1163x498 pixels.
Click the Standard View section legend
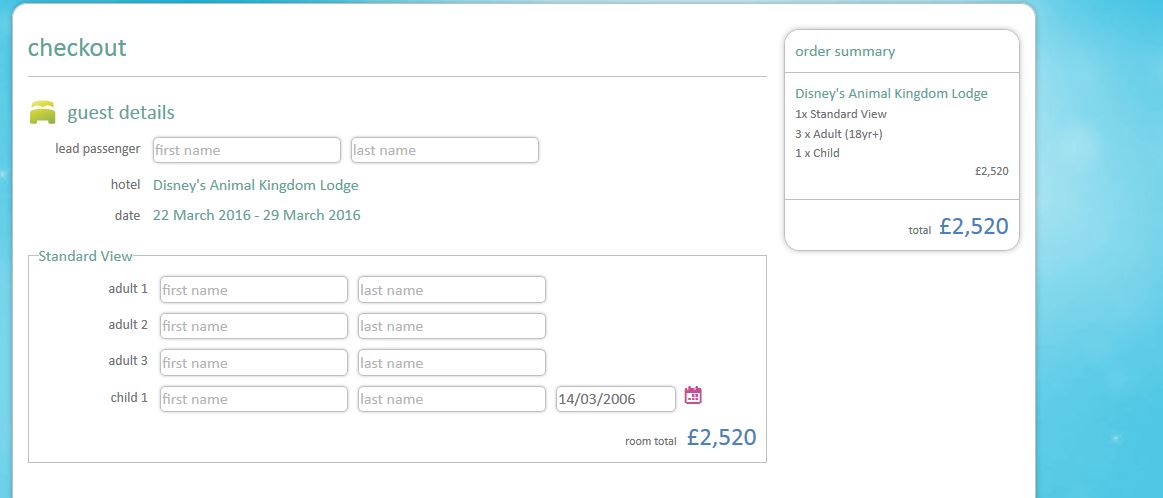click(x=85, y=256)
